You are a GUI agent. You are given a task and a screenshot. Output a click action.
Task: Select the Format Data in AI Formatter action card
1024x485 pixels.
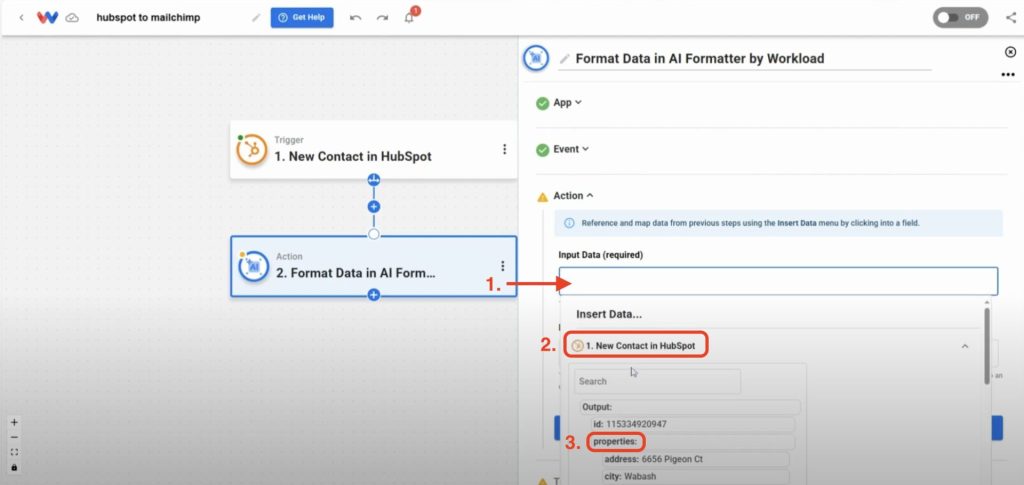tap(374, 266)
